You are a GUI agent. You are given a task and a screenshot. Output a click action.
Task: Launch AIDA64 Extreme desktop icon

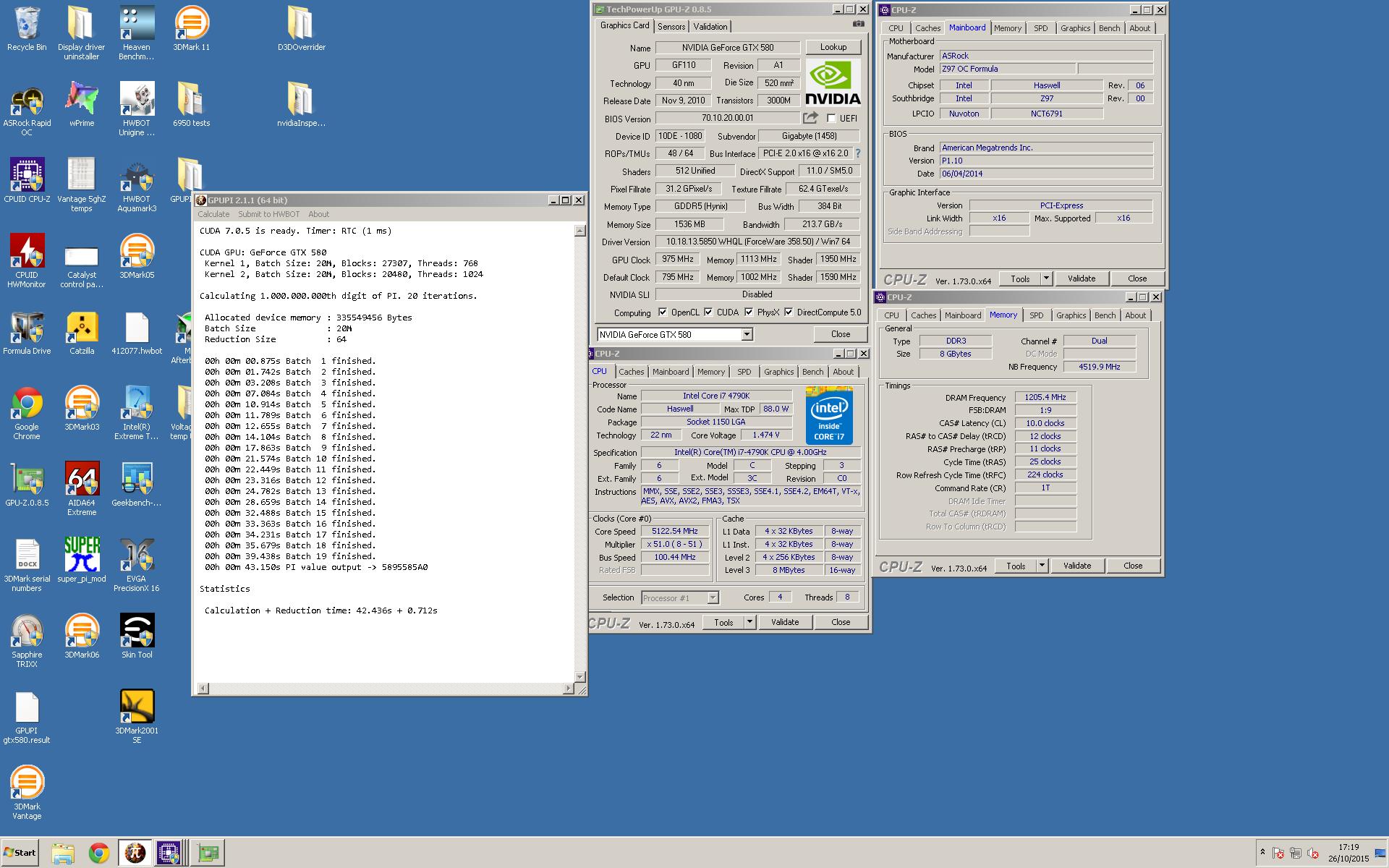(x=82, y=490)
